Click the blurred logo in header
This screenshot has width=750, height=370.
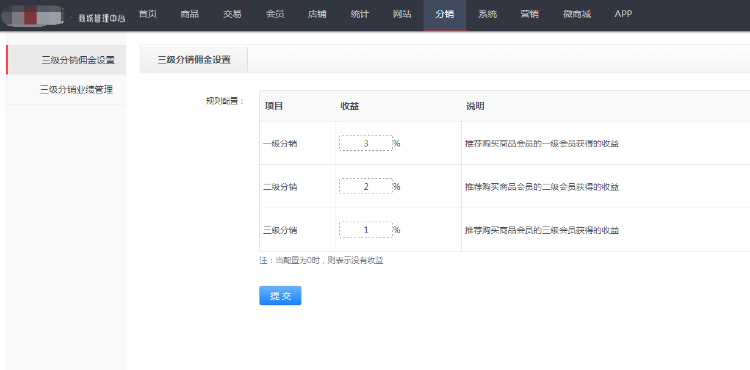point(32,16)
